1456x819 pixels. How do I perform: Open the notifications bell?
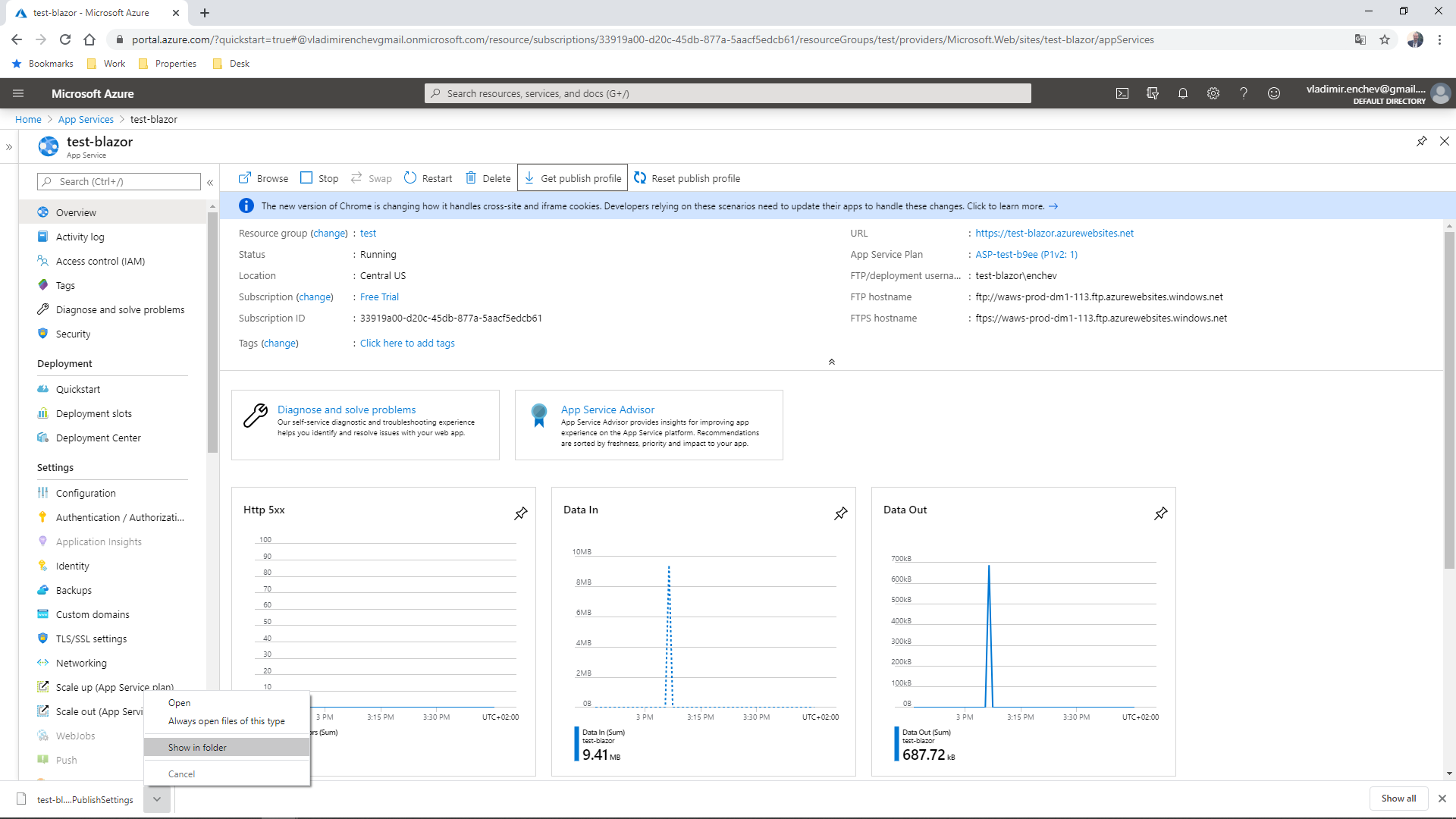coord(1183,93)
